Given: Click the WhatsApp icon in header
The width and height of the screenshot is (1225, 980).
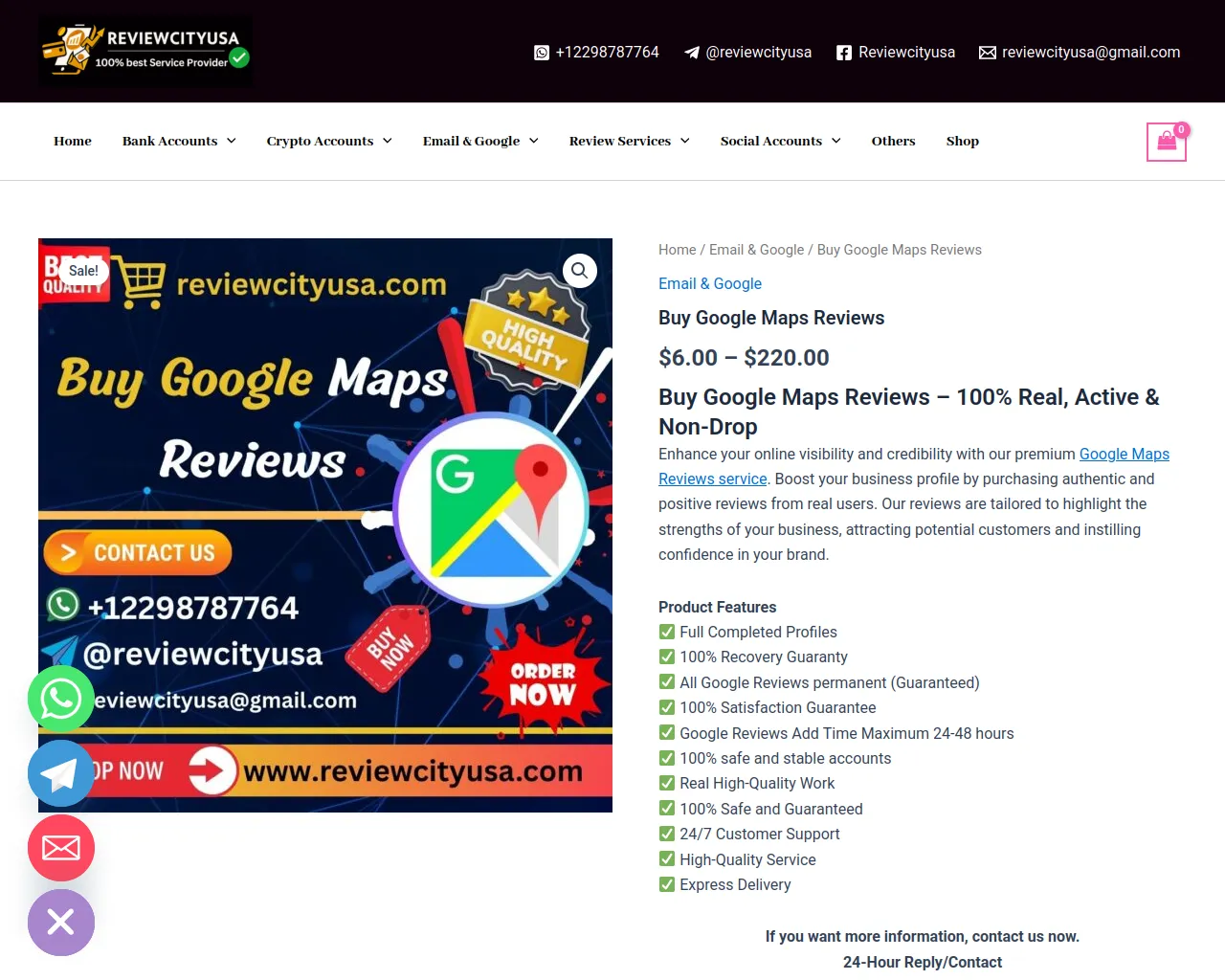Looking at the screenshot, I should coord(542,53).
